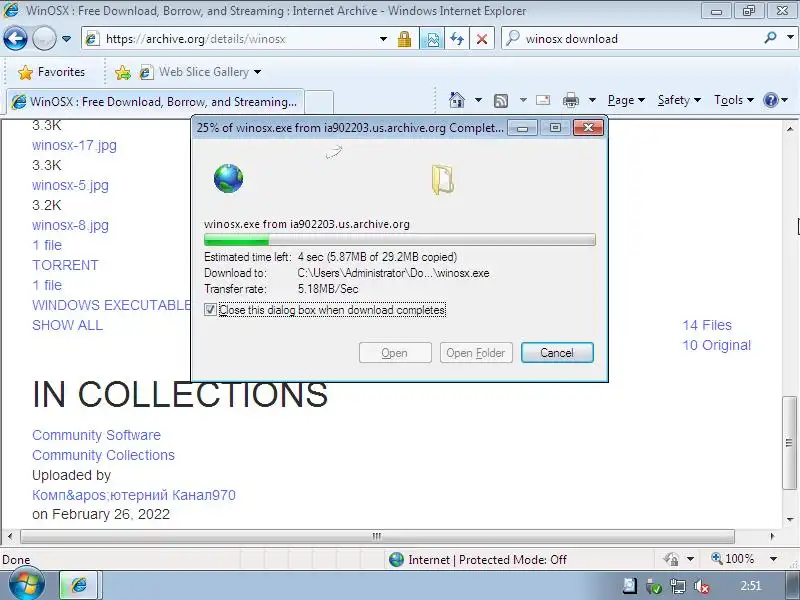Open the winosx-17.jpg link
Screen dimensions: 800x600
coord(74,145)
